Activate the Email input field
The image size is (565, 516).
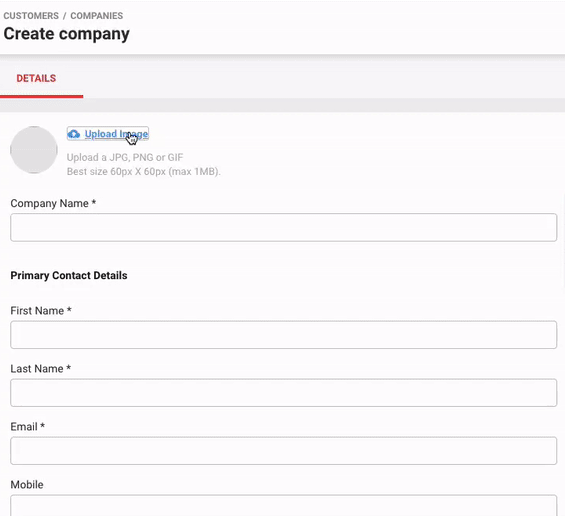(x=284, y=451)
